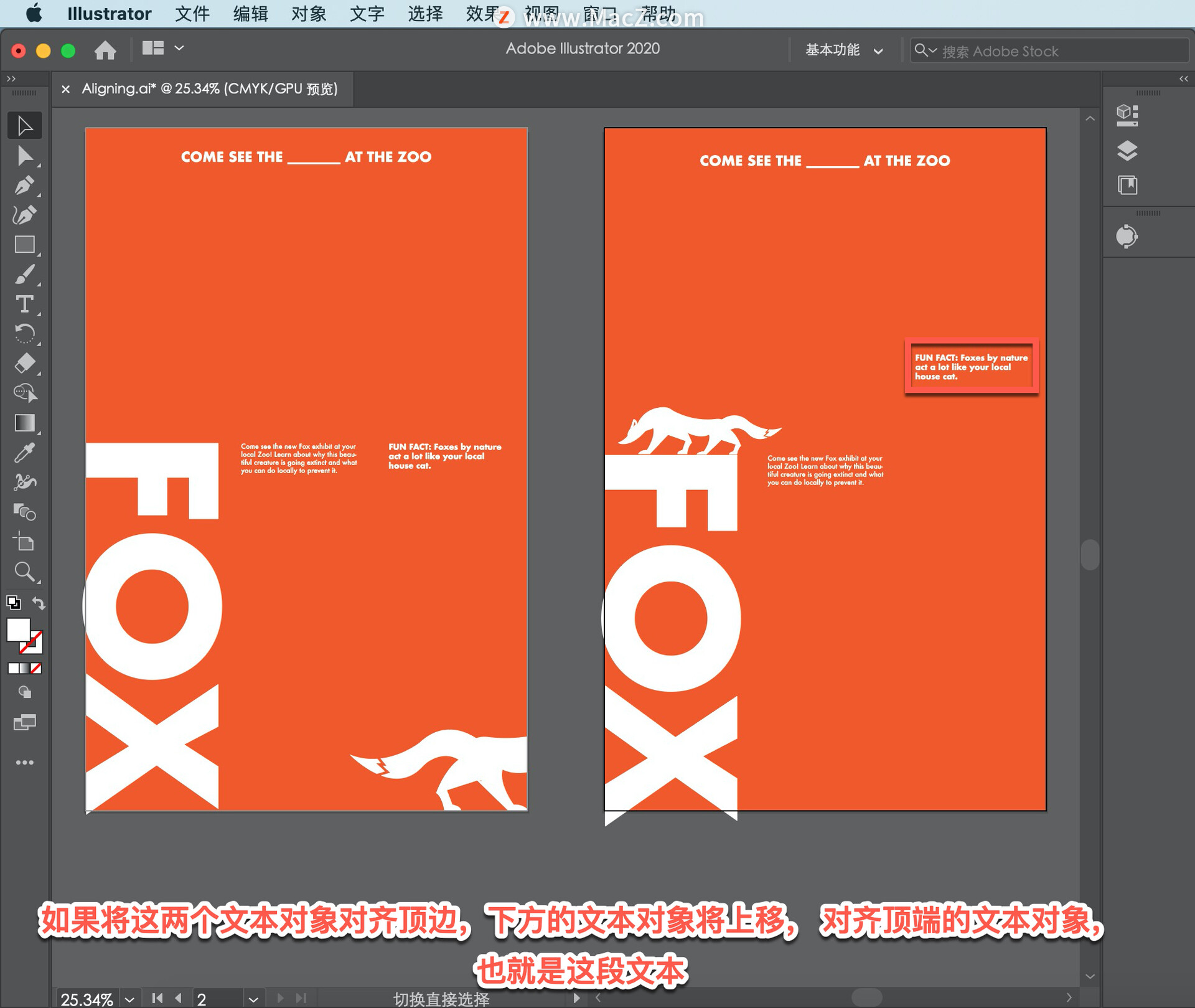Viewport: 1195px width, 1008px height.
Task: Select the Zoom magnifier tool
Action: tap(25, 572)
